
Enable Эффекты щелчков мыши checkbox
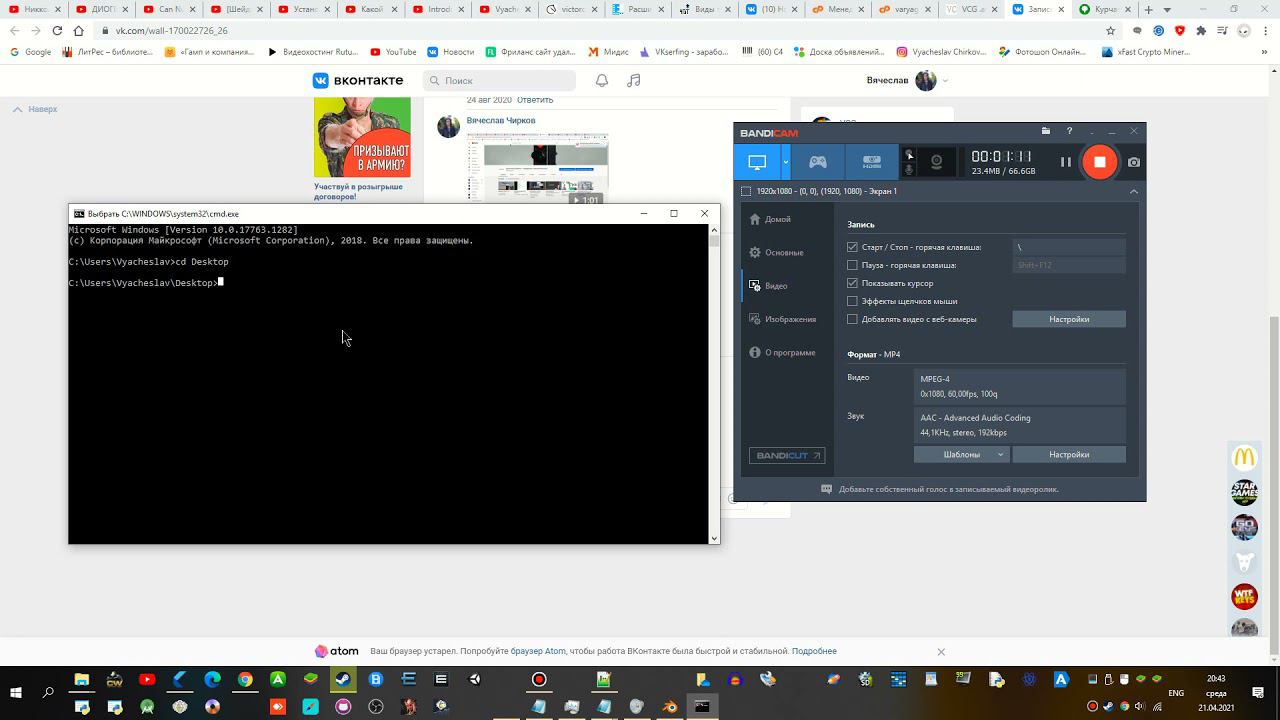(x=852, y=301)
